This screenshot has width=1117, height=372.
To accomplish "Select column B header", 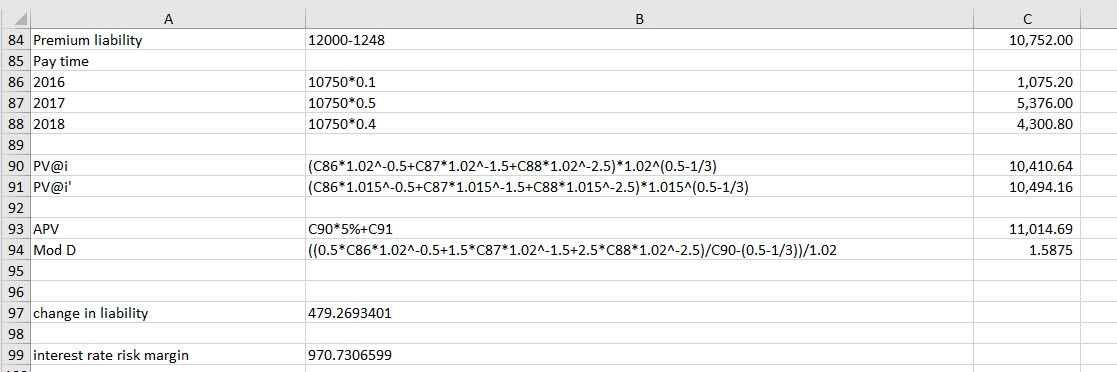I will click(x=639, y=19).
